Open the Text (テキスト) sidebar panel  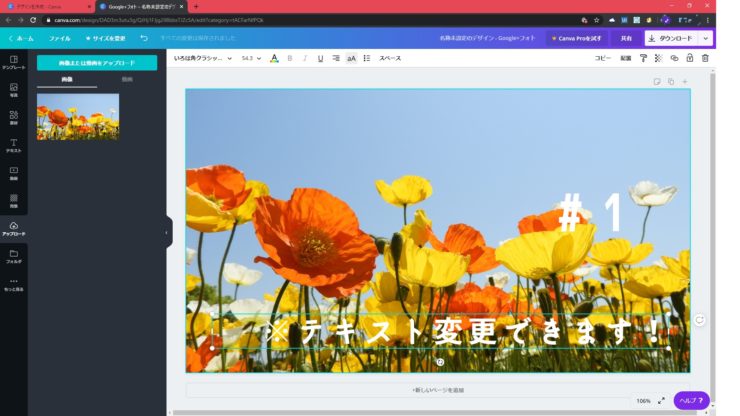tap(14, 145)
